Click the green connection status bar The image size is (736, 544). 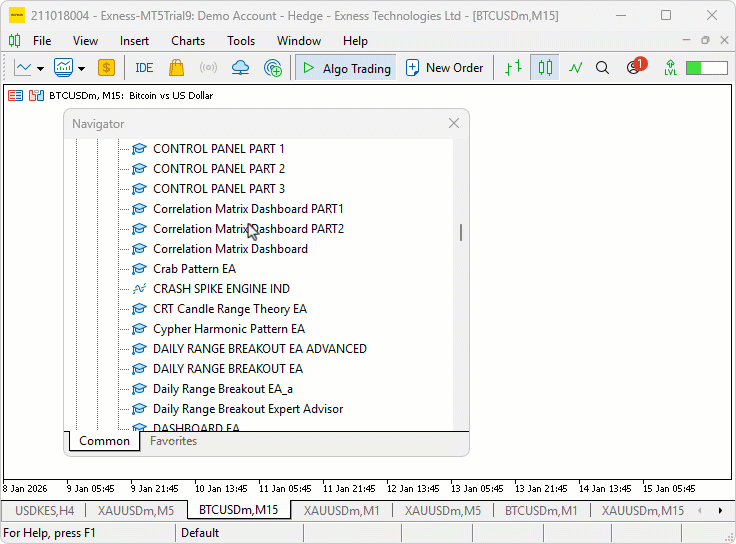(706, 68)
